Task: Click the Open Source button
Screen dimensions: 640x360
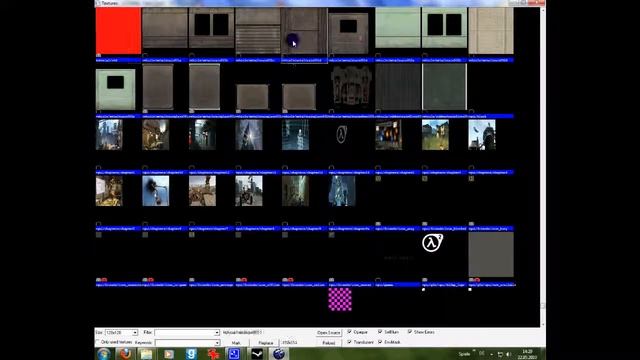Action: [329, 333]
